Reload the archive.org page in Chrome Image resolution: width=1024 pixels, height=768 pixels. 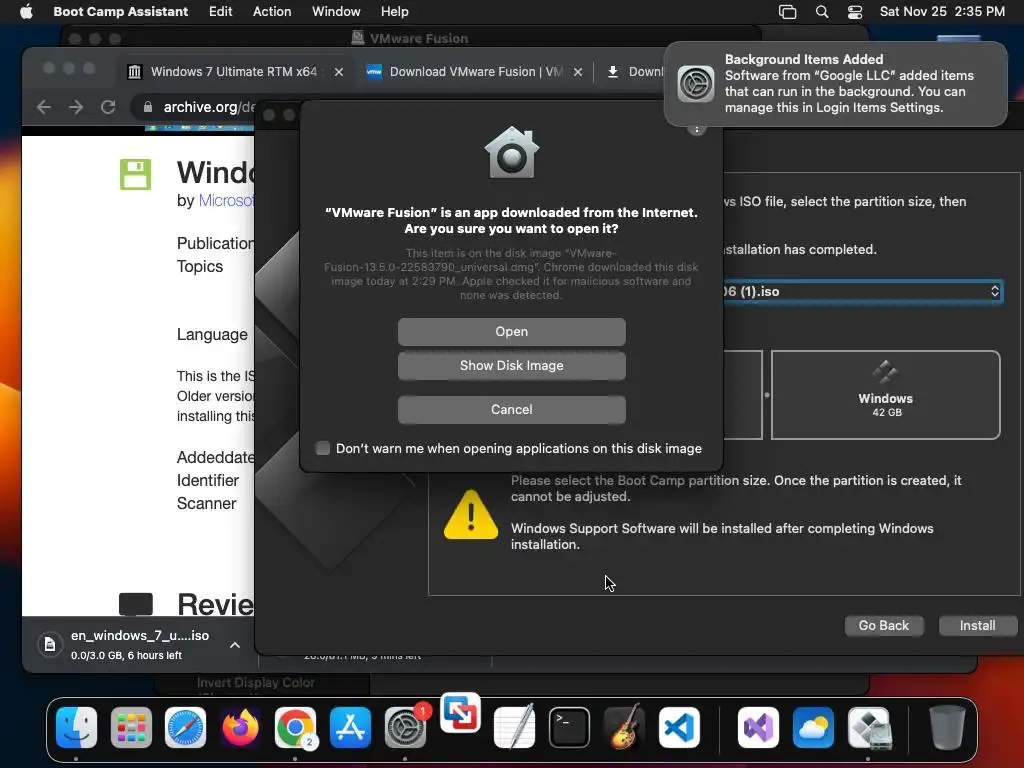point(108,107)
